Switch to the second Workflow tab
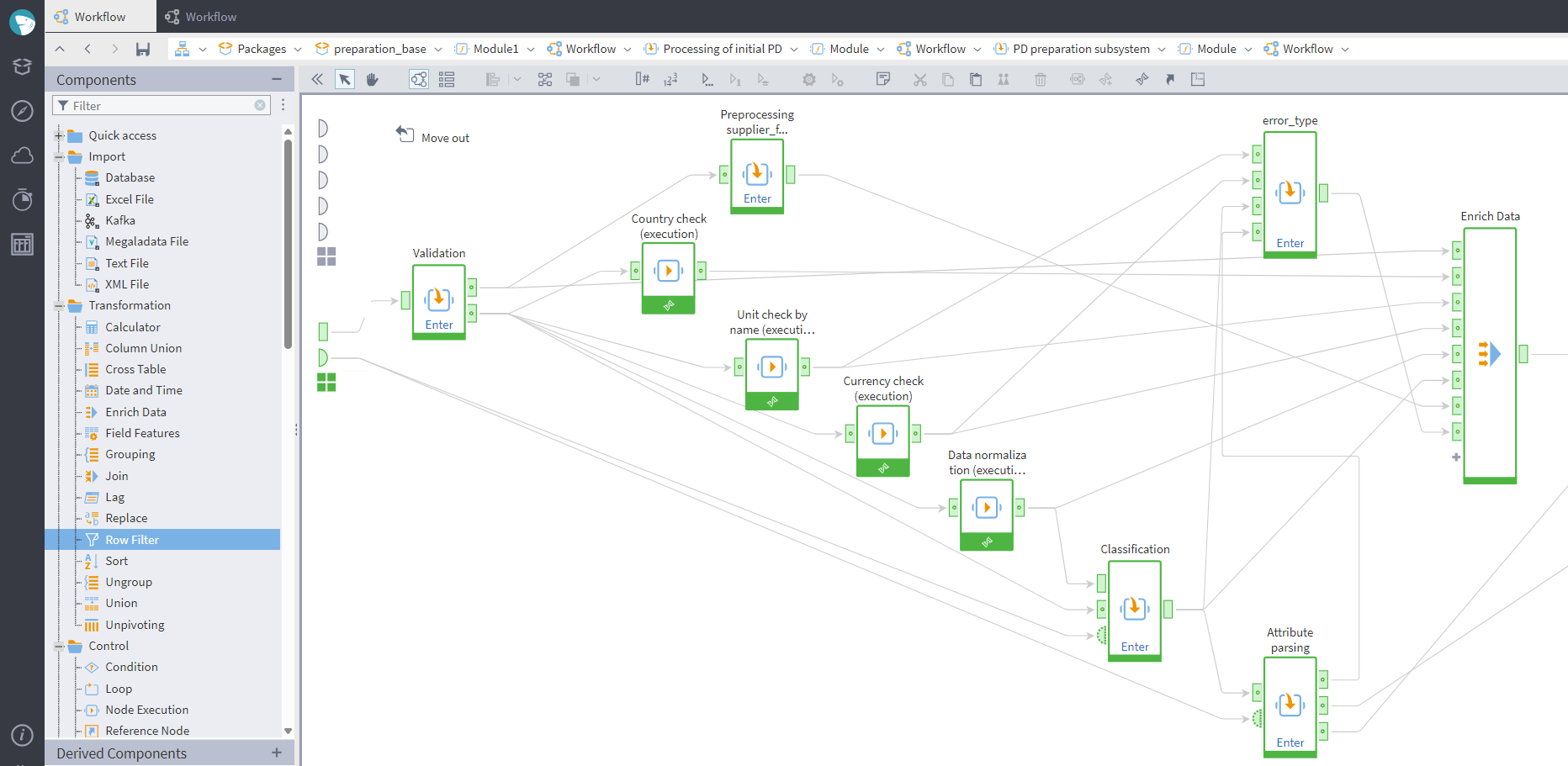Screen dimensions: 1568x766 point(202,17)
